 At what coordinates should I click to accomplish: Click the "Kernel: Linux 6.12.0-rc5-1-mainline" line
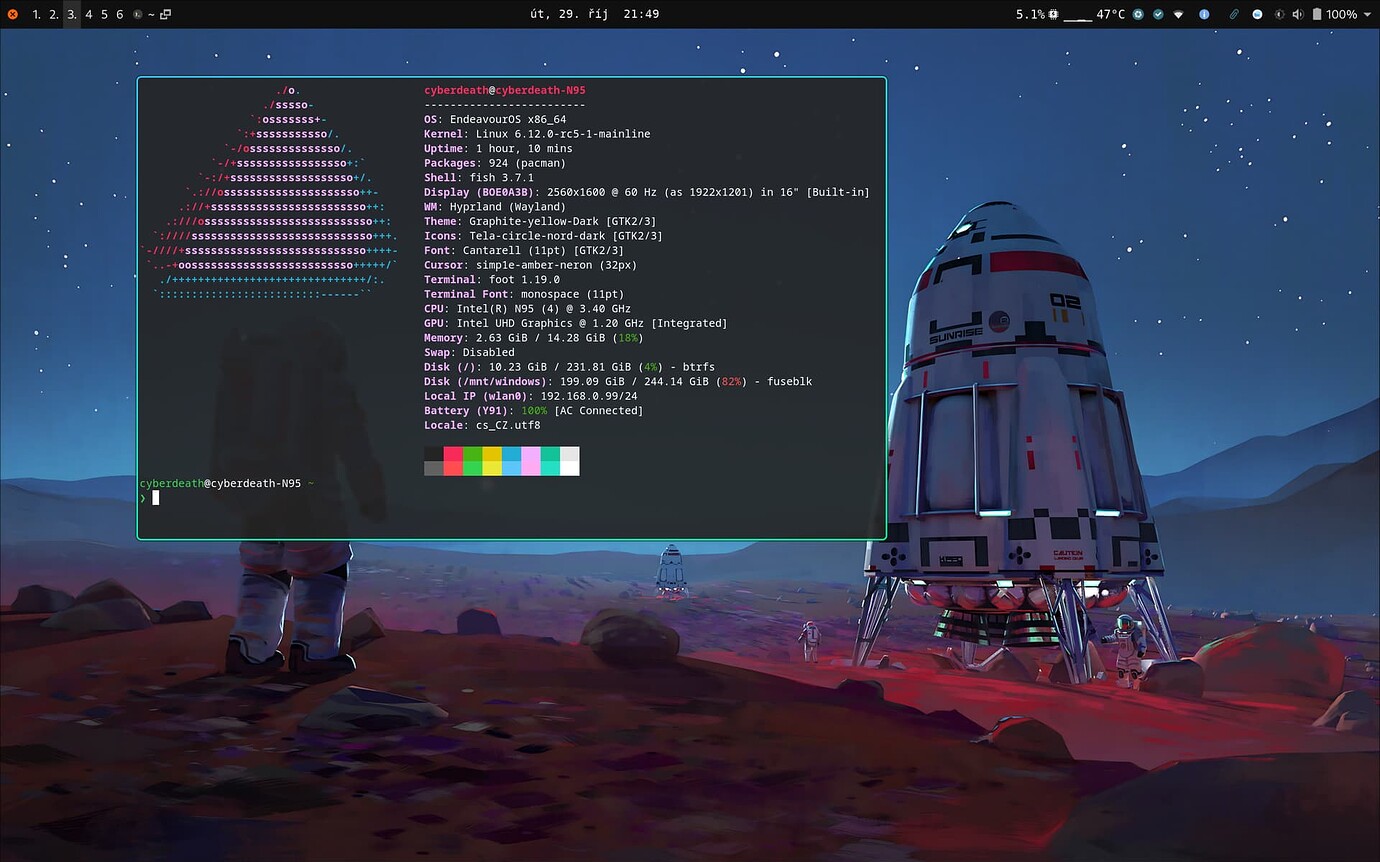[x=537, y=134]
